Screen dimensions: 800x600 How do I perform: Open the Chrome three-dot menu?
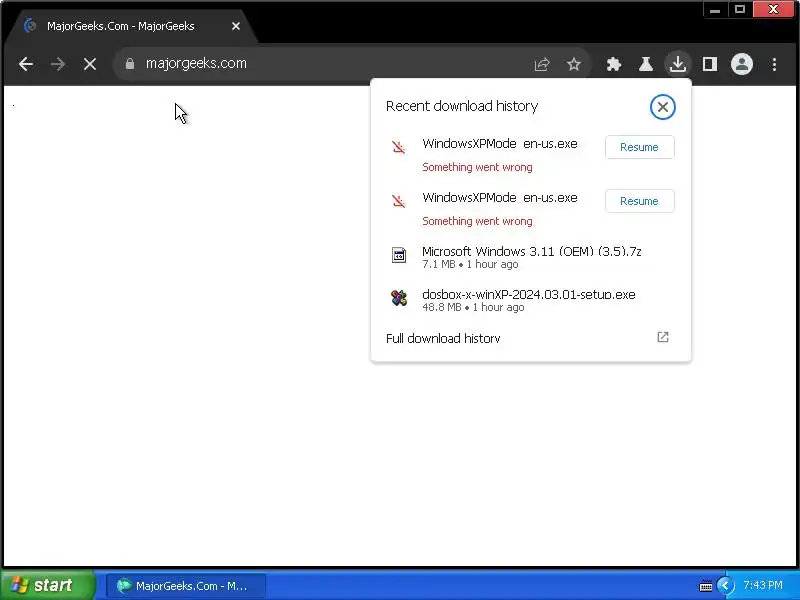pyautogui.click(x=774, y=64)
